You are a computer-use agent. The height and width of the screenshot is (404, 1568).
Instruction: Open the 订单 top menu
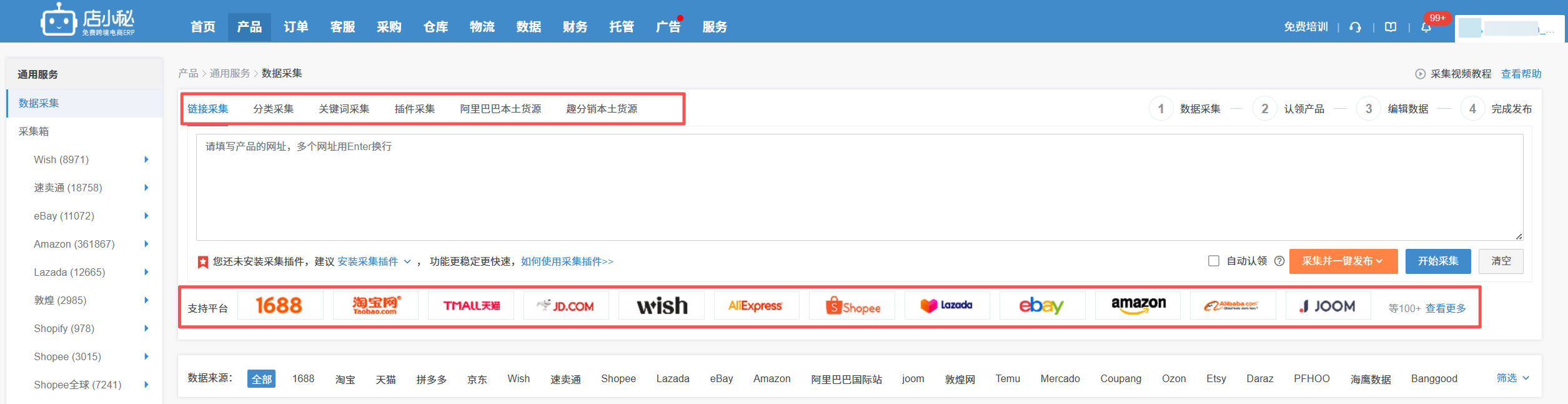(295, 27)
